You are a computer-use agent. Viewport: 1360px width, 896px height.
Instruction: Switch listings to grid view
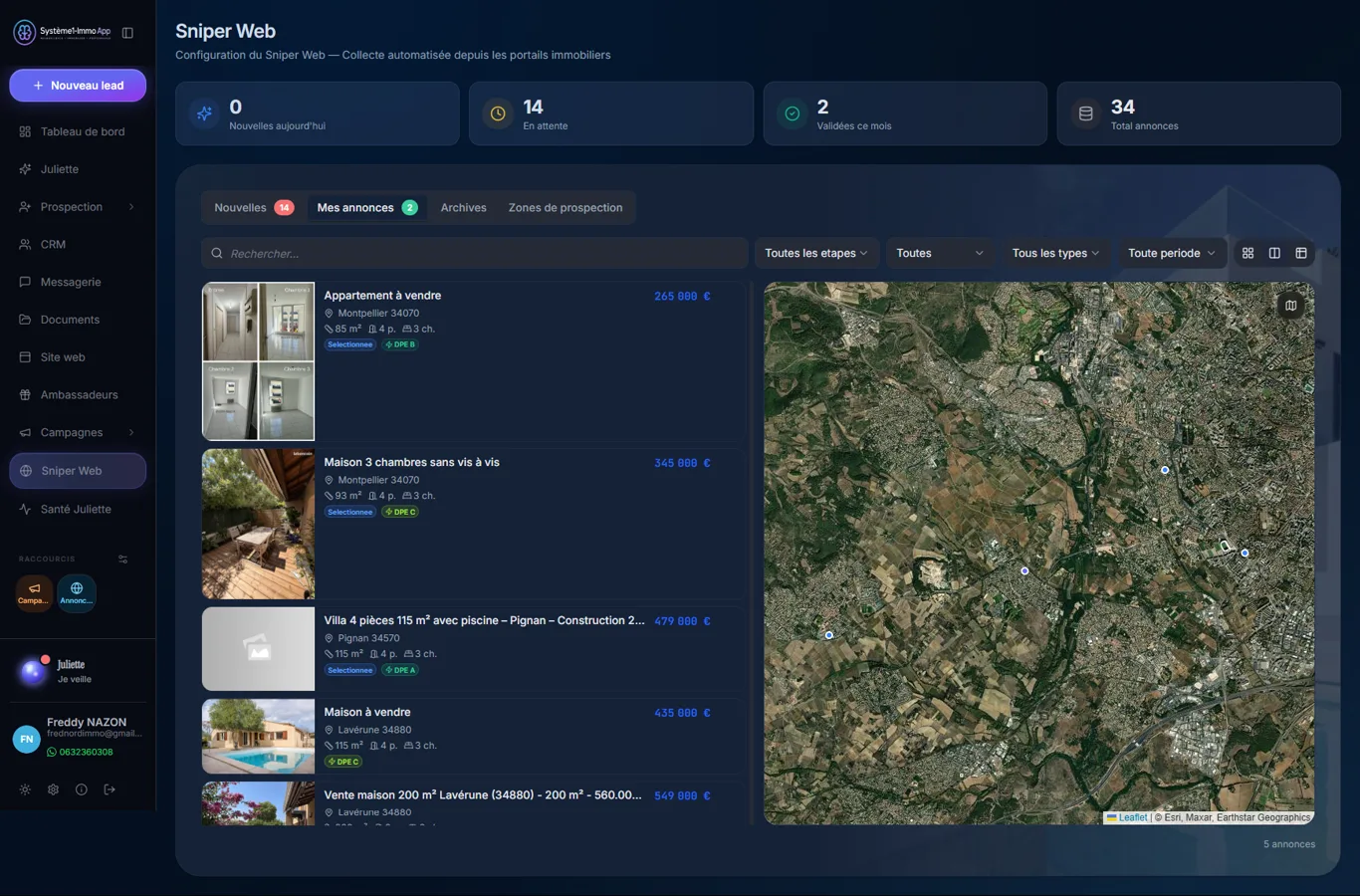[x=1247, y=253]
